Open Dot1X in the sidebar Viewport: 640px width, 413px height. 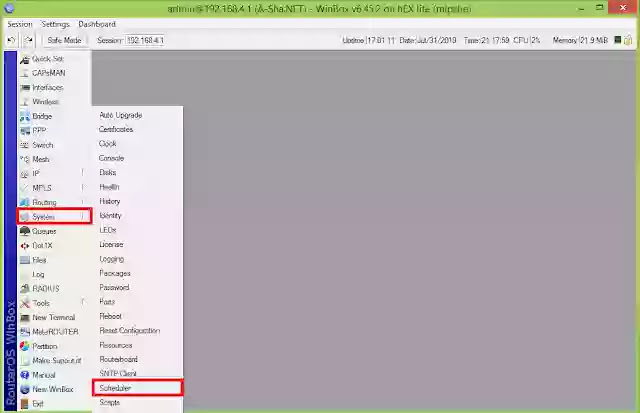click(54, 246)
